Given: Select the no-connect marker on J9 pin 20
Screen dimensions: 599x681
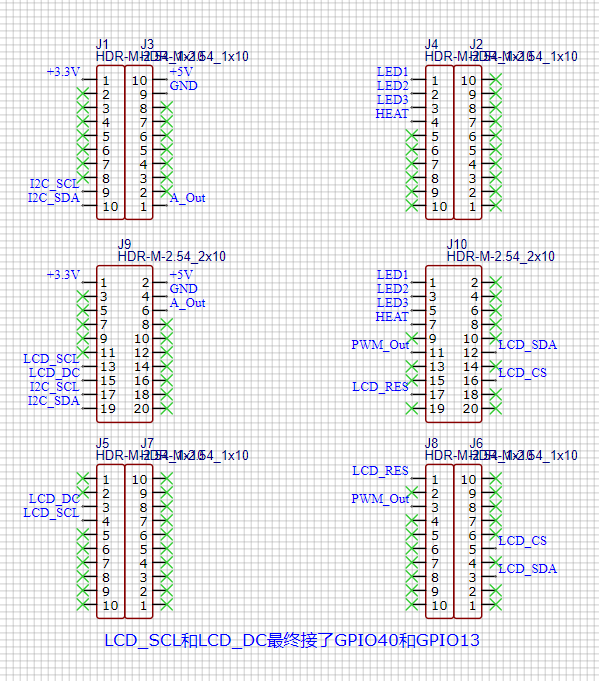Looking at the screenshot, I should tap(166, 409).
